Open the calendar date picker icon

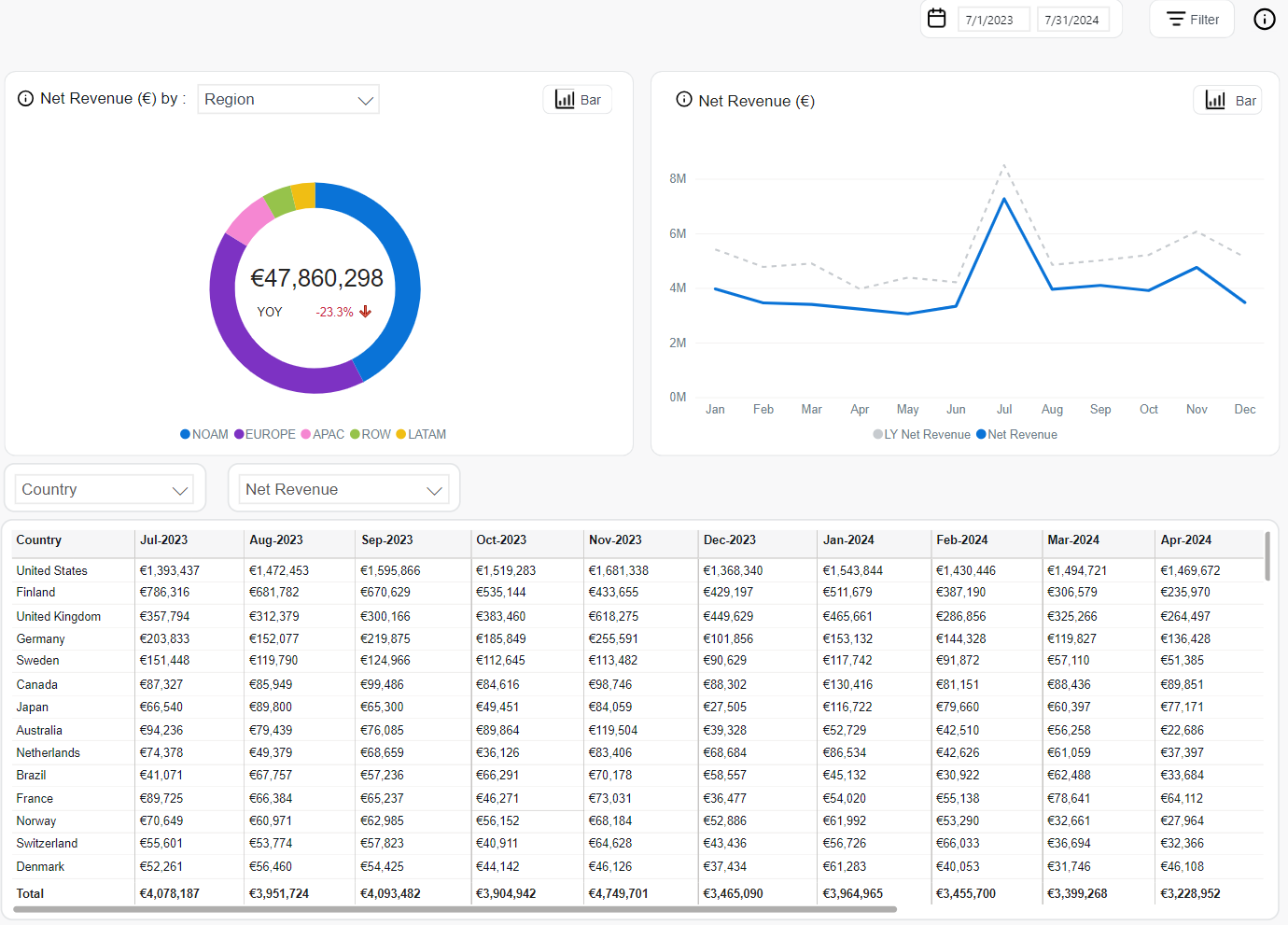click(x=937, y=19)
